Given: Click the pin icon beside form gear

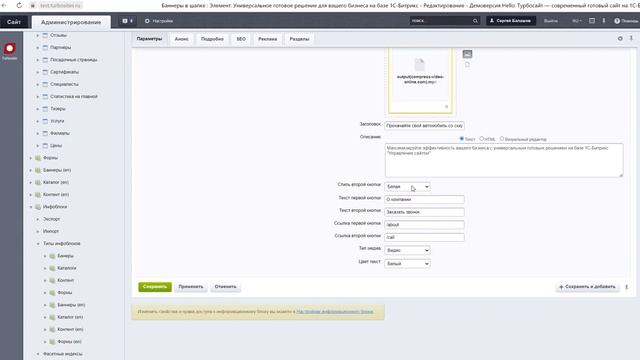Looking at the screenshot, I should pyautogui.click(x=631, y=38).
